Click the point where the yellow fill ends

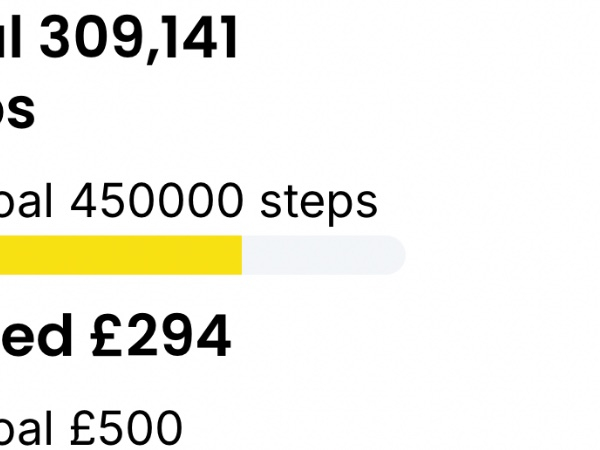tap(242, 255)
